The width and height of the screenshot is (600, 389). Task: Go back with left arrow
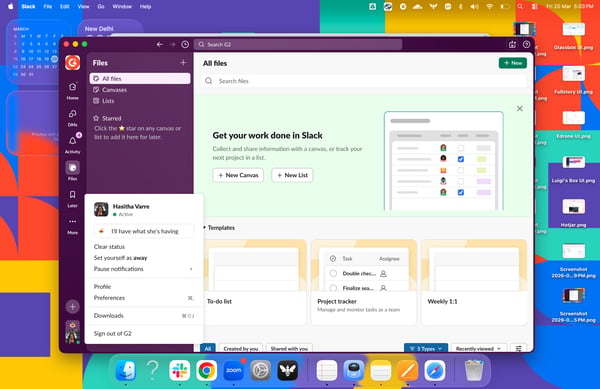(x=160, y=44)
